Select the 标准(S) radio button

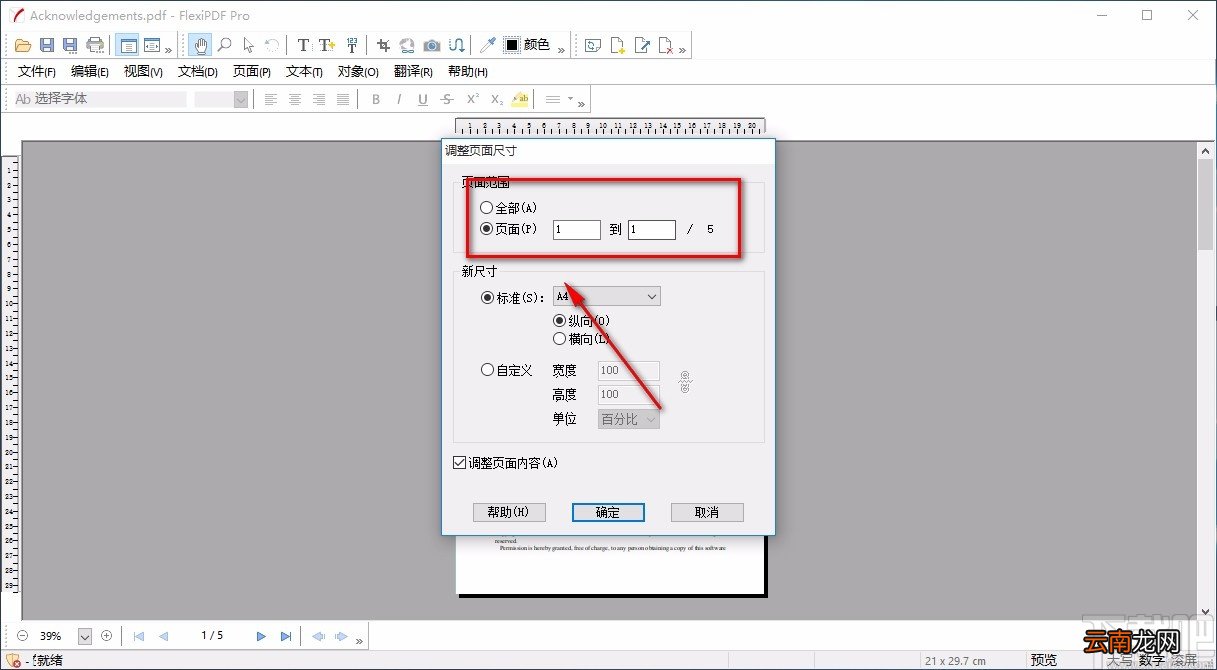[x=487, y=297]
